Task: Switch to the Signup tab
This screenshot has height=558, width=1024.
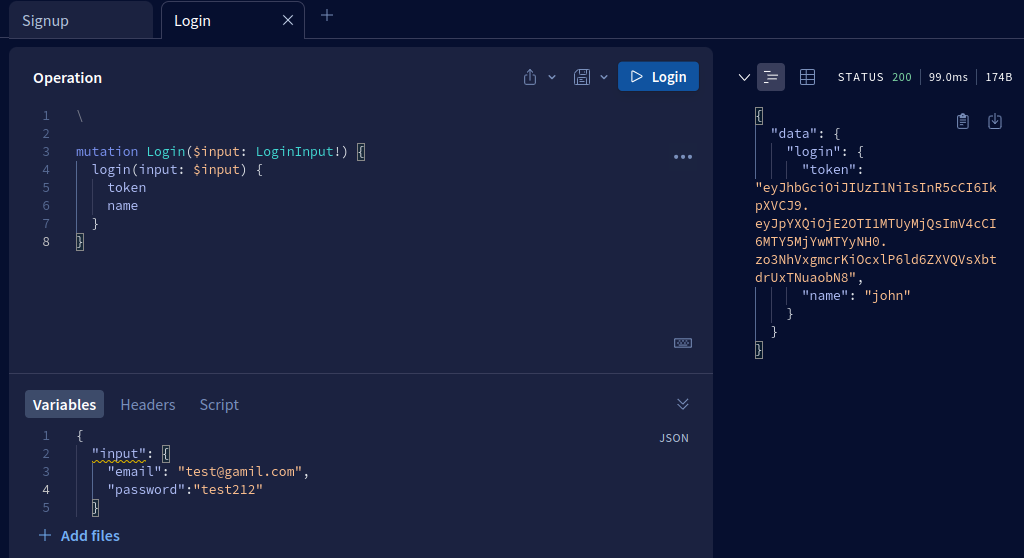Action: [x=81, y=20]
